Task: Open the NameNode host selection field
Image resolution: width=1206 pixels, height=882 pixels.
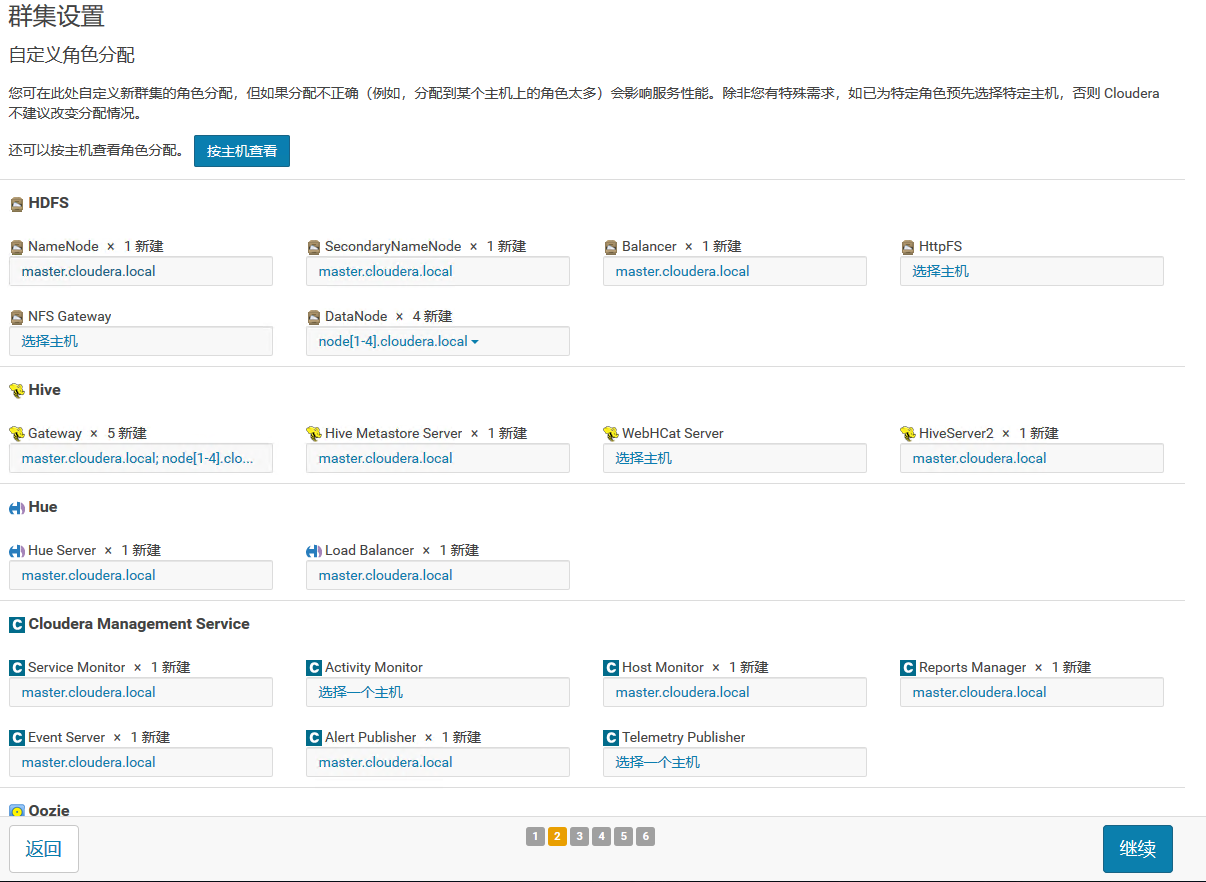Action: (x=141, y=271)
